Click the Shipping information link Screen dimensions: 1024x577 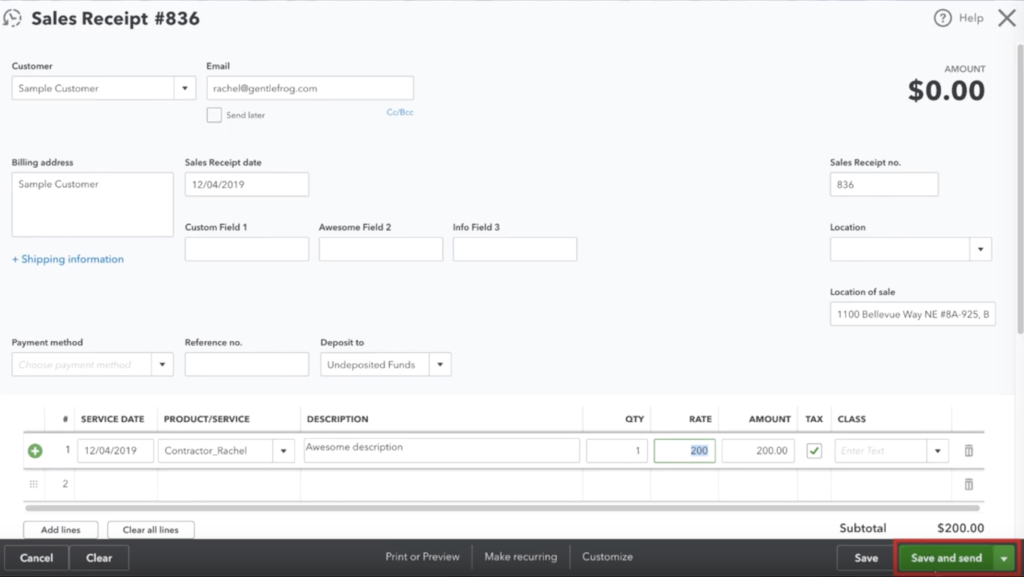(x=68, y=259)
